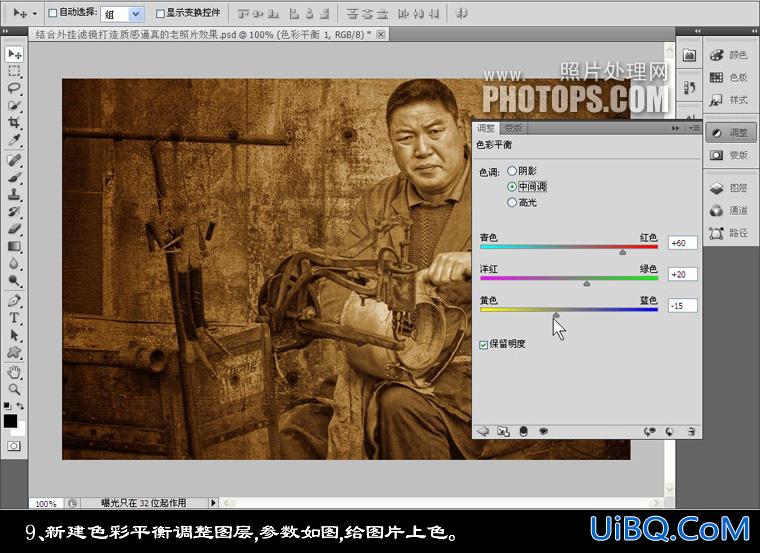Select the Brush tool
Image resolution: width=760 pixels, height=553 pixels.
14,177
